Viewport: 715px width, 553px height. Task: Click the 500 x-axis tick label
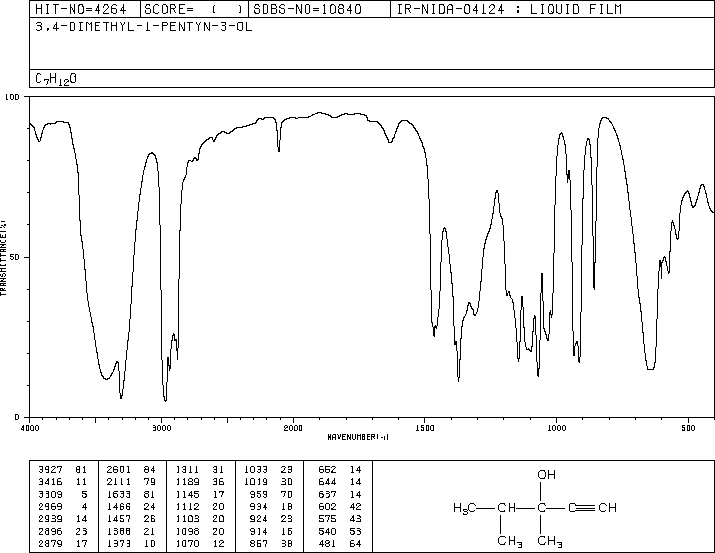point(688,428)
